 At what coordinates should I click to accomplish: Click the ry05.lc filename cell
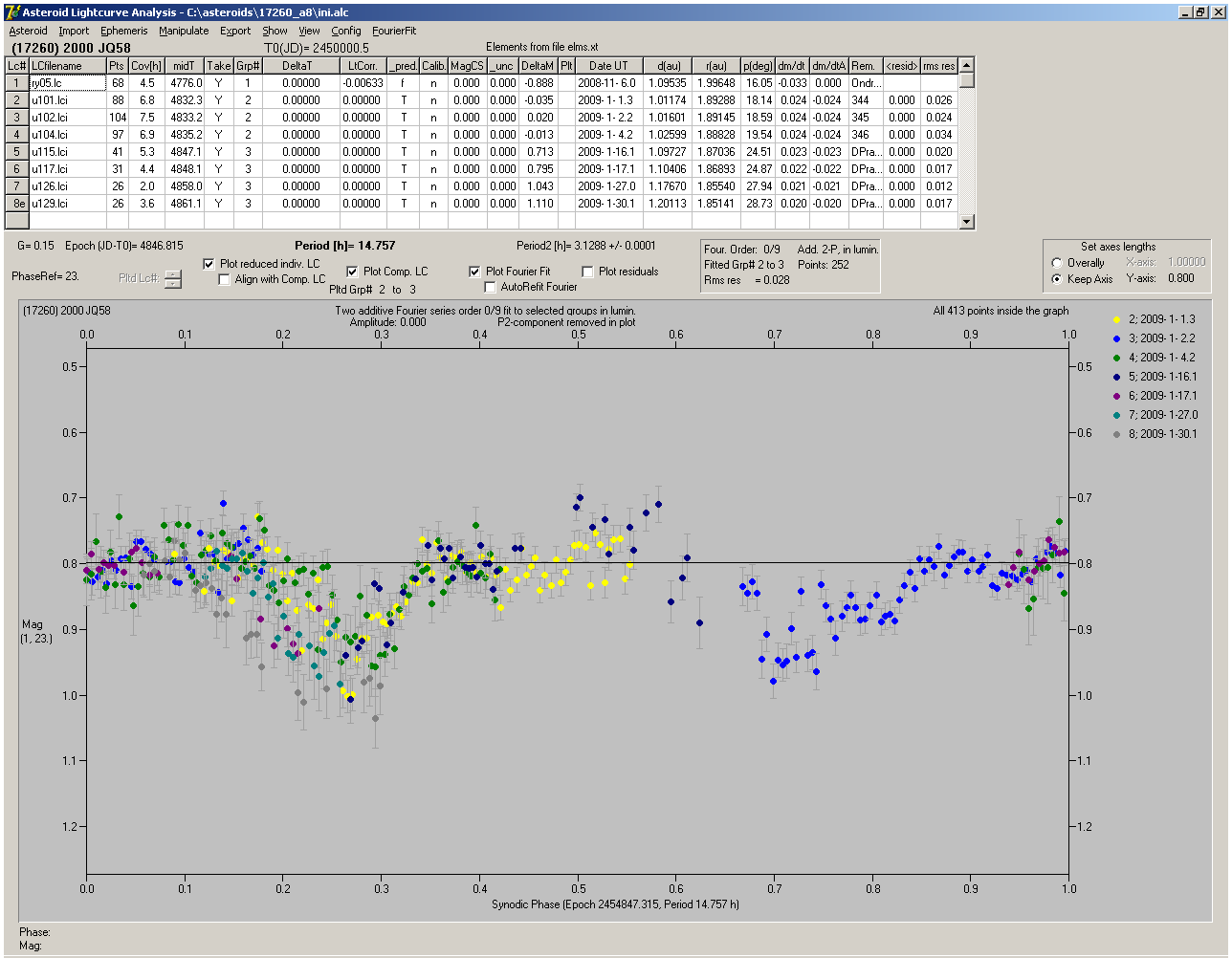67,83
